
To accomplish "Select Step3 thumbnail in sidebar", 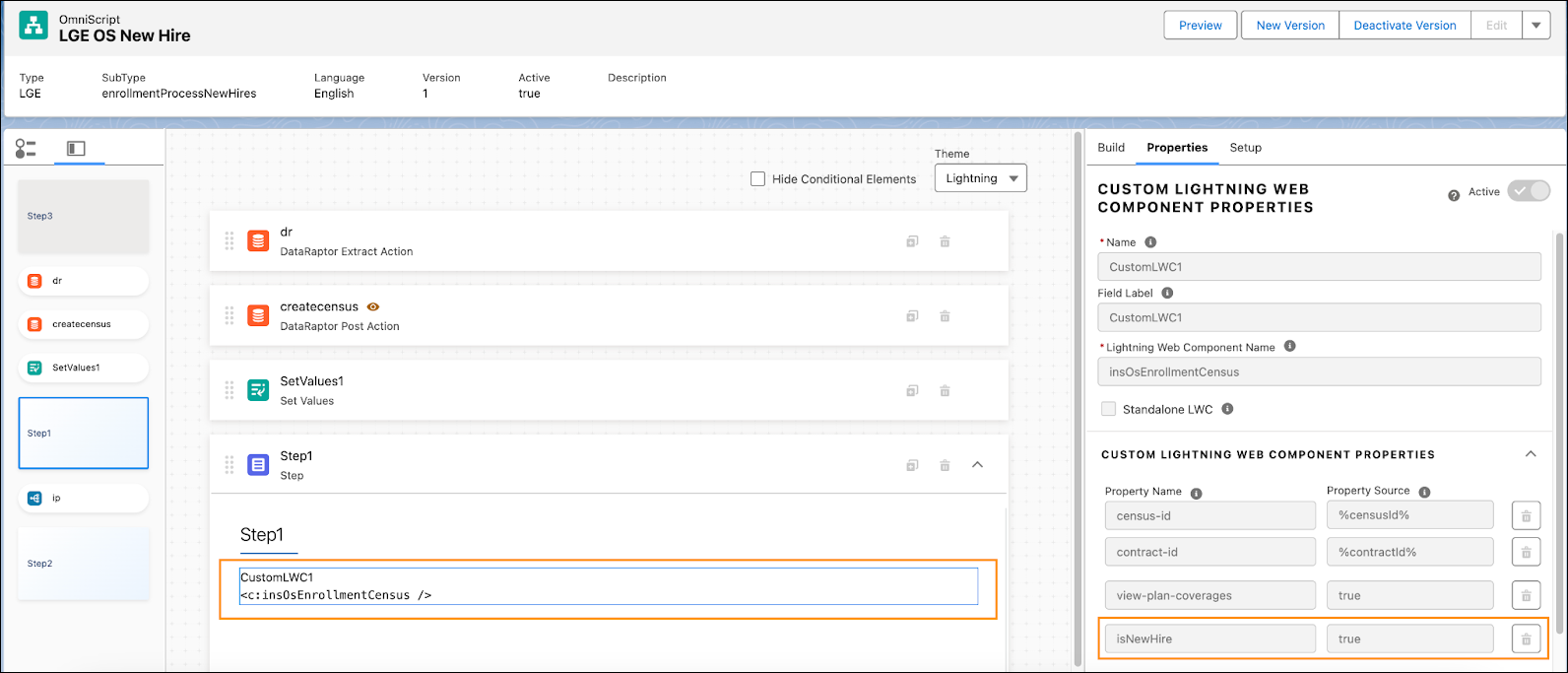I will click(84, 216).
